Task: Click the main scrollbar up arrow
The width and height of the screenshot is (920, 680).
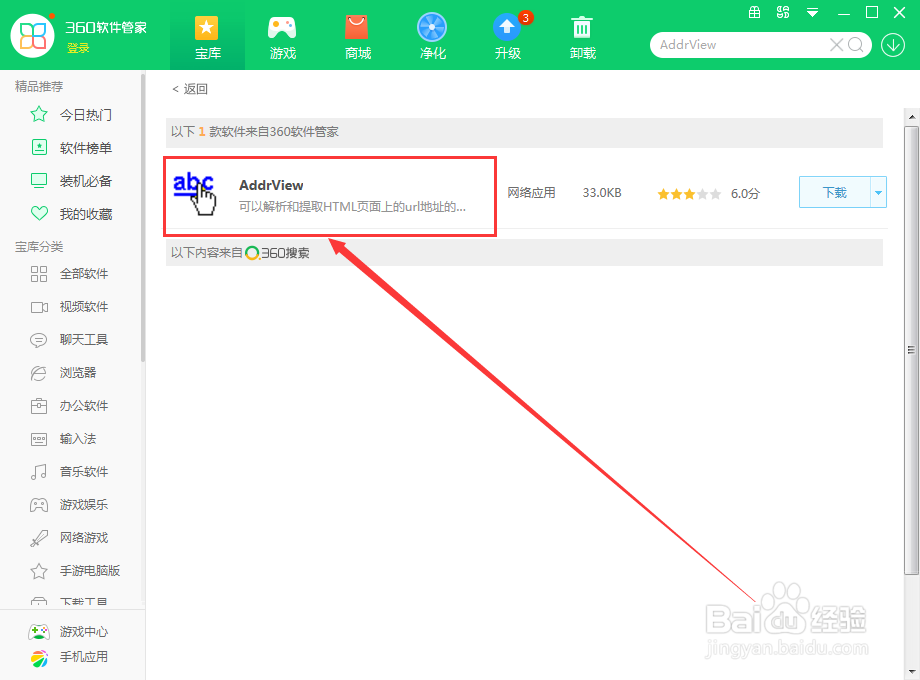Action: click(x=911, y=117)
